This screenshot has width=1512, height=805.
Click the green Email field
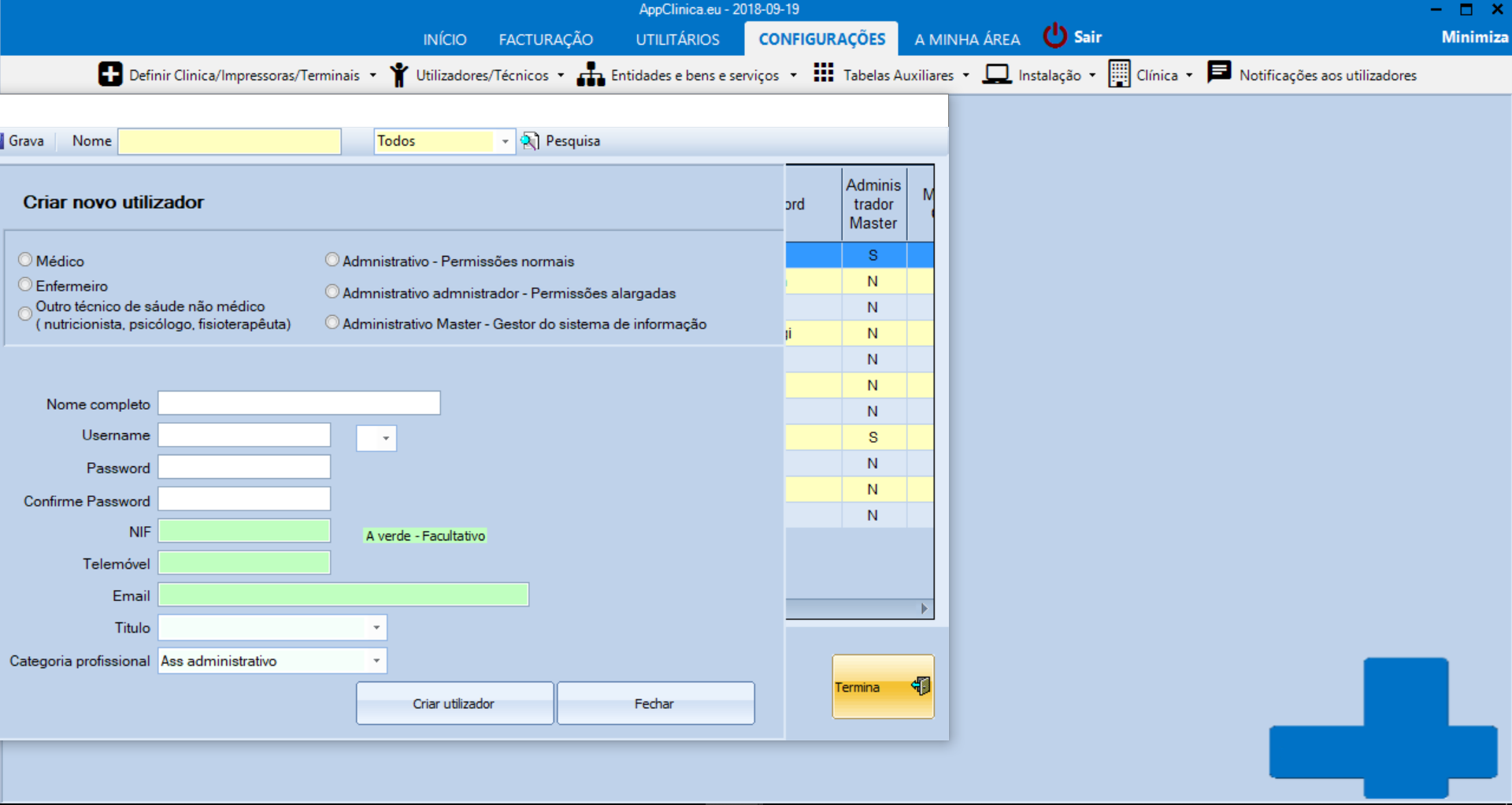343,595
